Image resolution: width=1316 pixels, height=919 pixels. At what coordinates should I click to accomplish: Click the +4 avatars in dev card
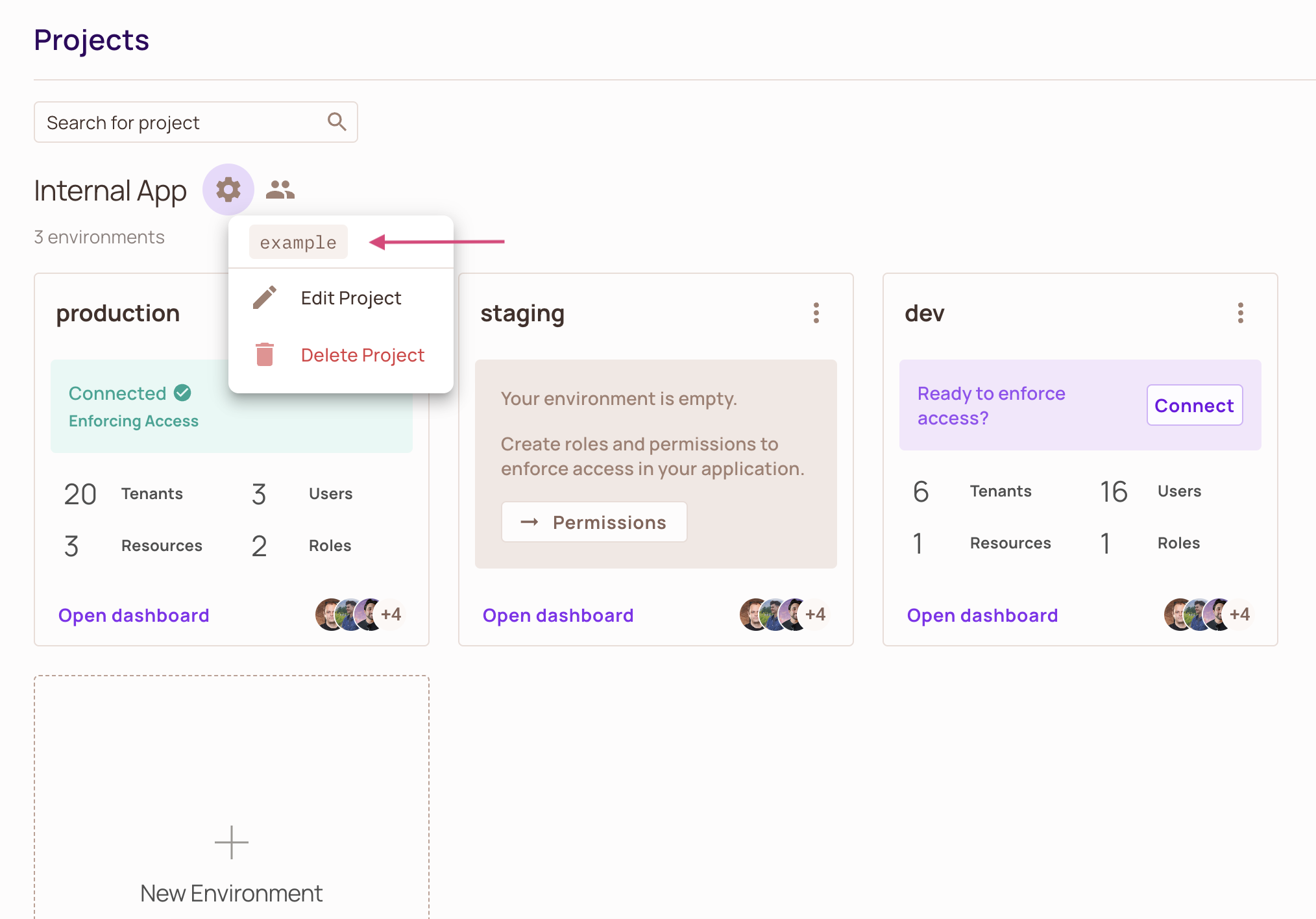pyautogui.click(x=1239, y=615)
